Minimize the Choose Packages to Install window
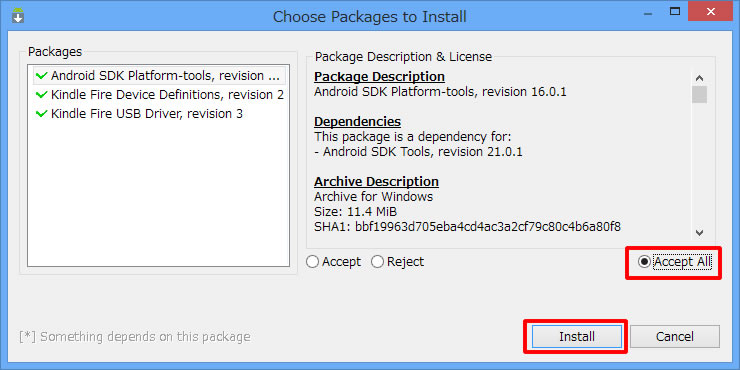Screen dimensions: 740x370 tap(650, 12)
